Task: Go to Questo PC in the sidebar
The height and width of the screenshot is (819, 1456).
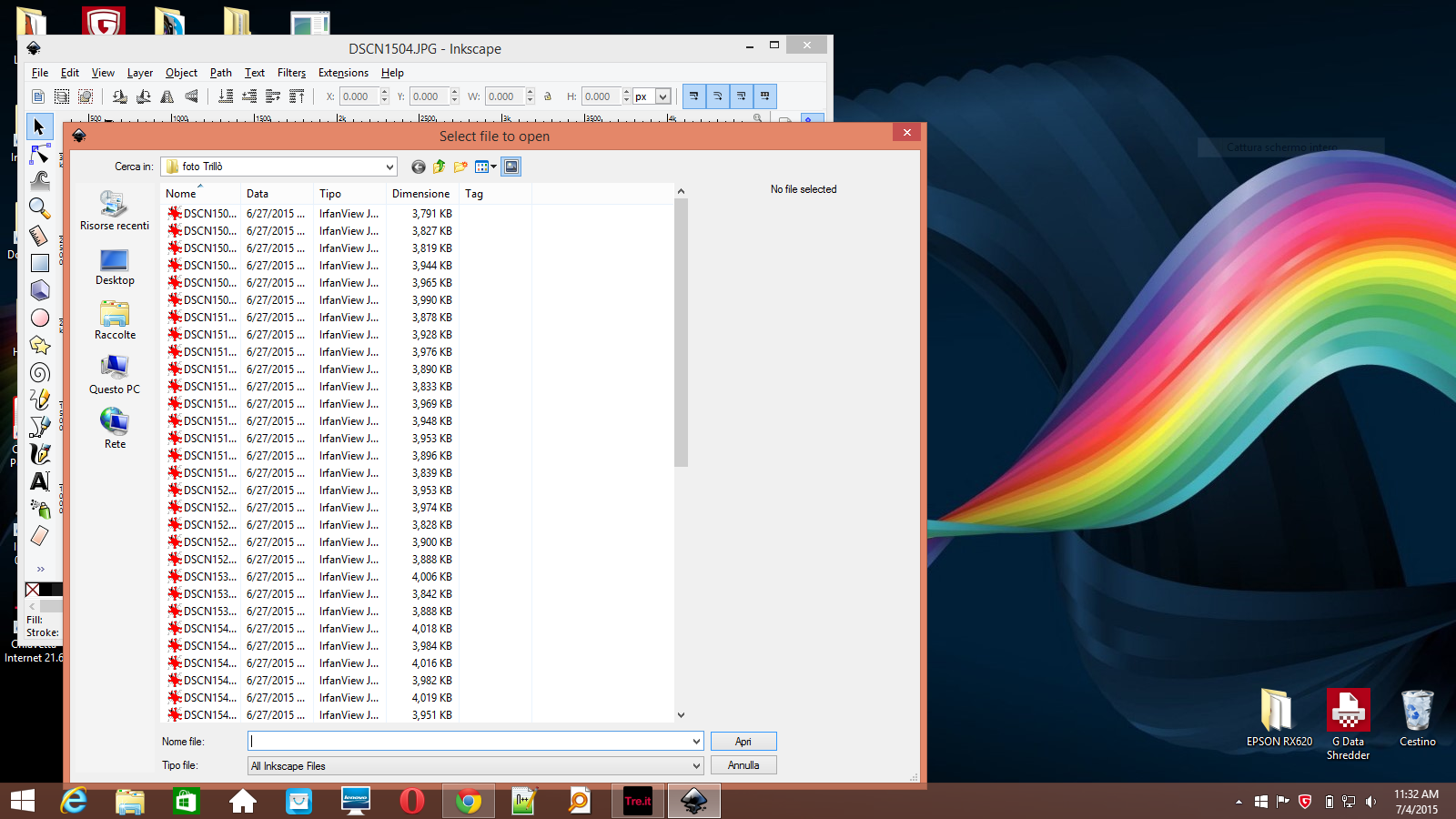Action: 115,375
